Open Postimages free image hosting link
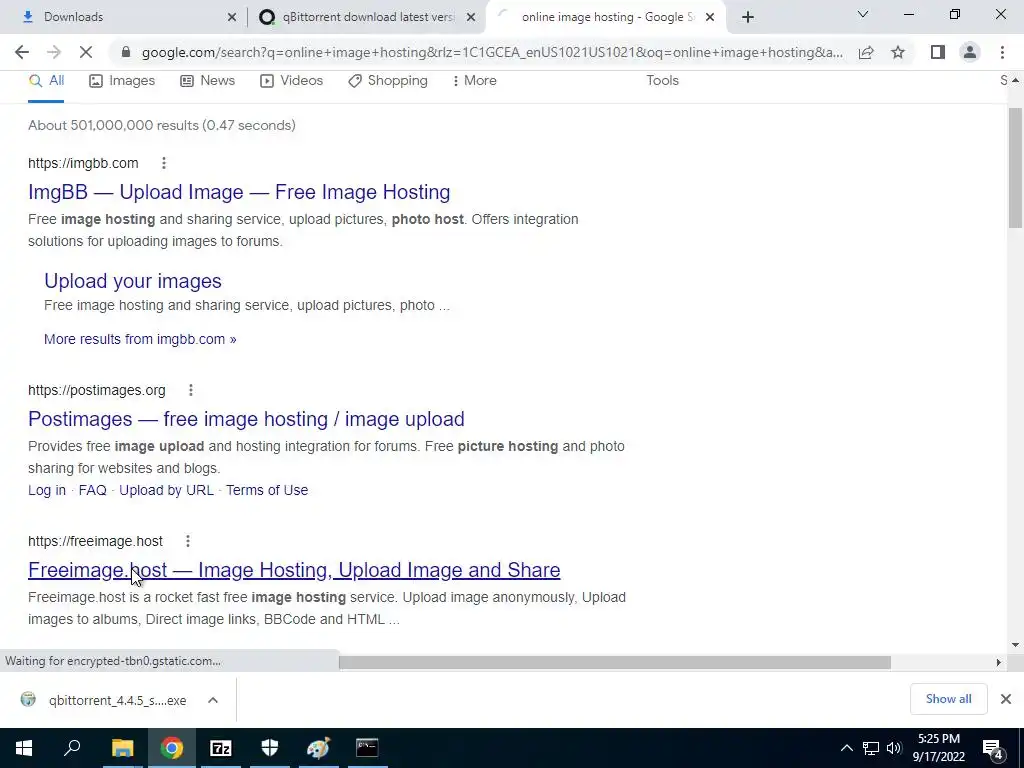Screen dimensions: 1024x768 click(x=246, y=419)
